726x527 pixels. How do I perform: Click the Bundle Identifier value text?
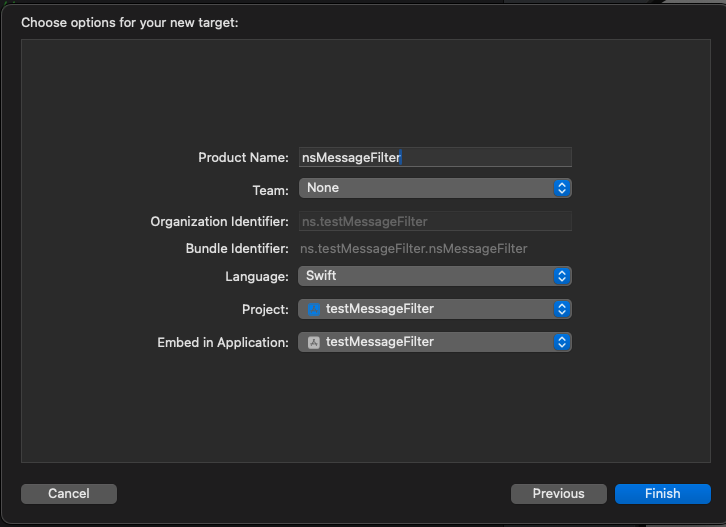413,249
